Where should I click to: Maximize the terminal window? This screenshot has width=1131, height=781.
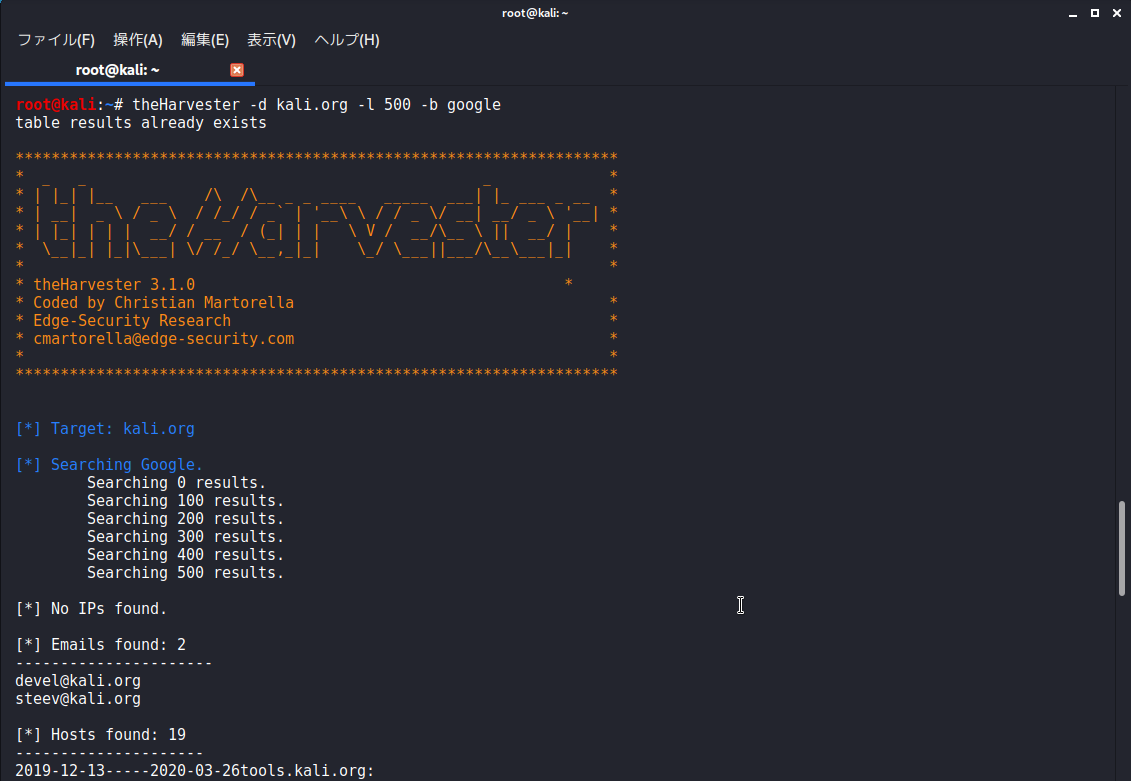coord(1095,13)
